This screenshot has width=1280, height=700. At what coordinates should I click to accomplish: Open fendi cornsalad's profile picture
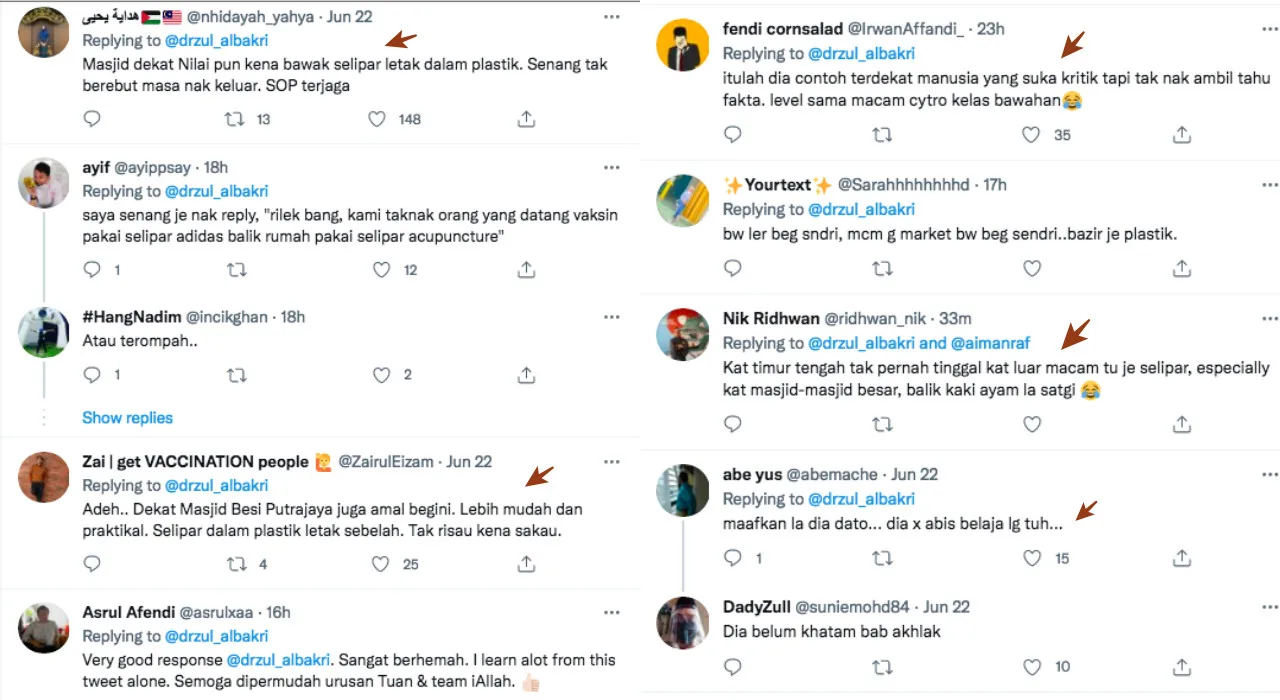pos(683,46)
